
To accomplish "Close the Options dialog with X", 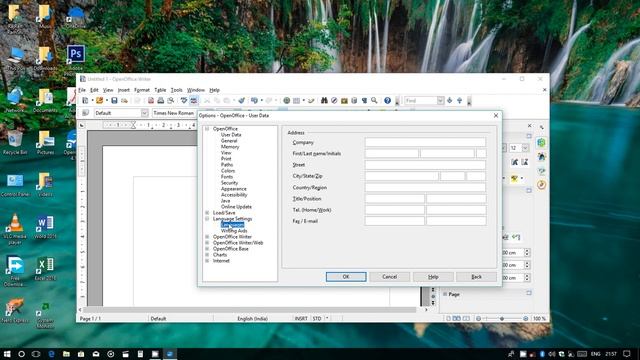I will tap(496, 116).
